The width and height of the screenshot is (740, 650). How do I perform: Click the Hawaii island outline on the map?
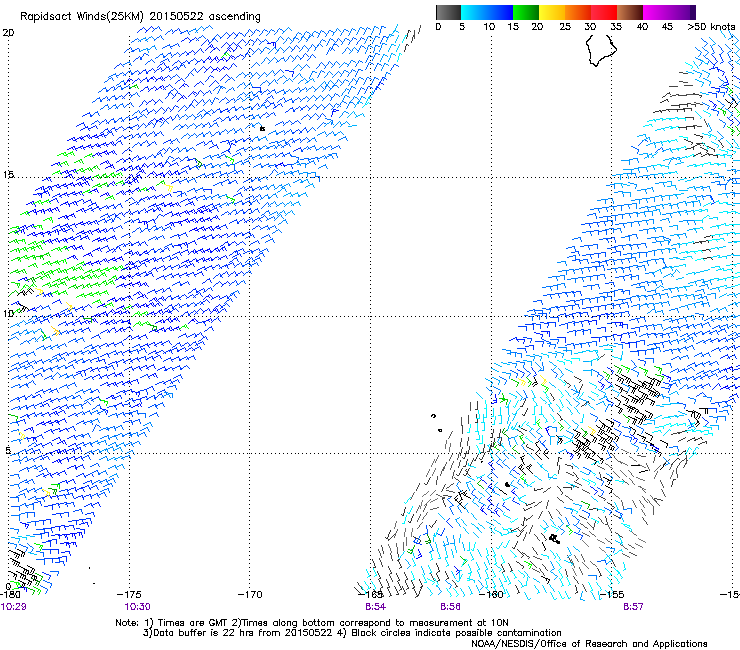[601, 50]
